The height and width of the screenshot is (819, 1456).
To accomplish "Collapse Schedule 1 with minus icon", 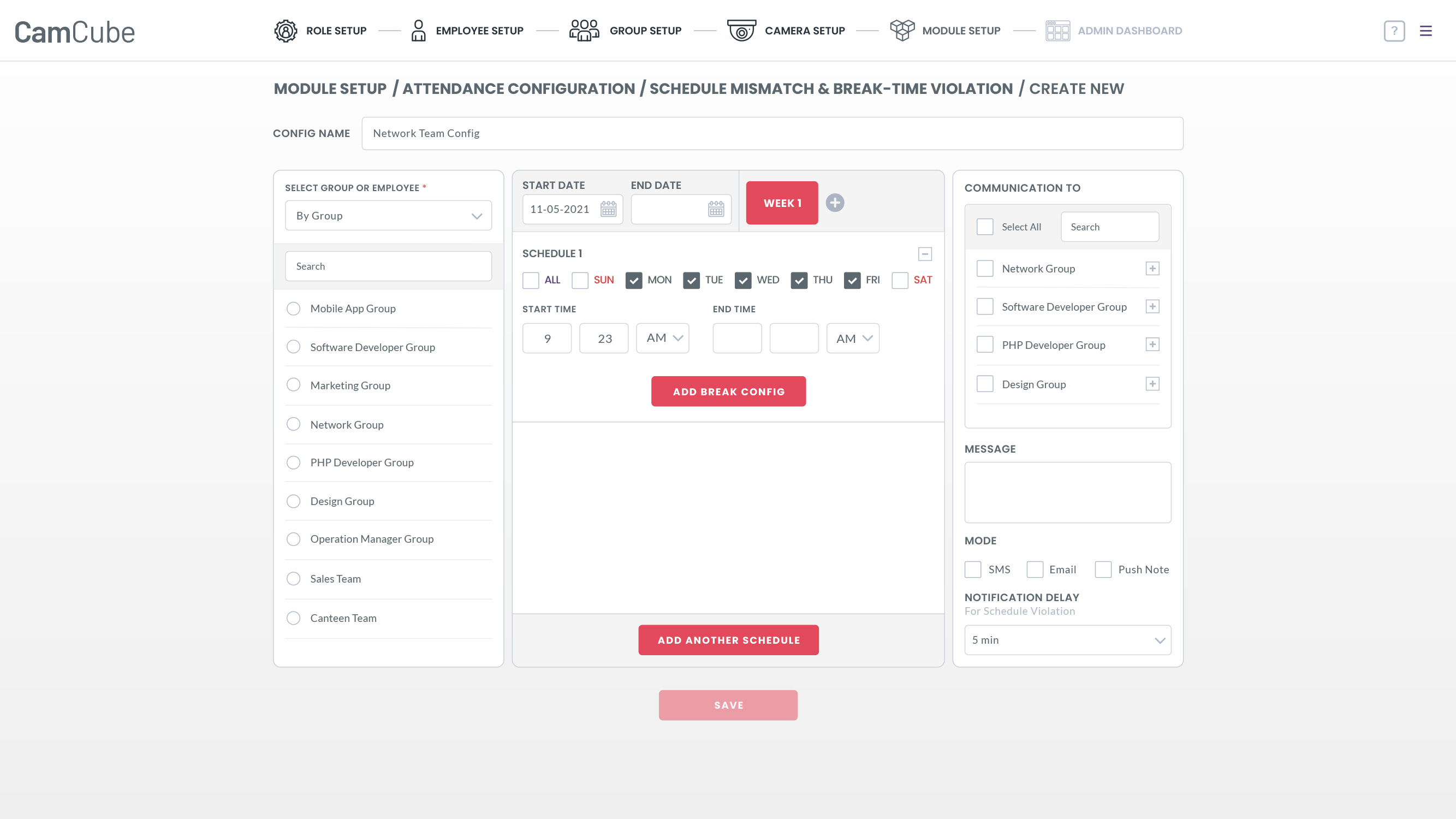I will pyautogui.click(x=925, y=254).
